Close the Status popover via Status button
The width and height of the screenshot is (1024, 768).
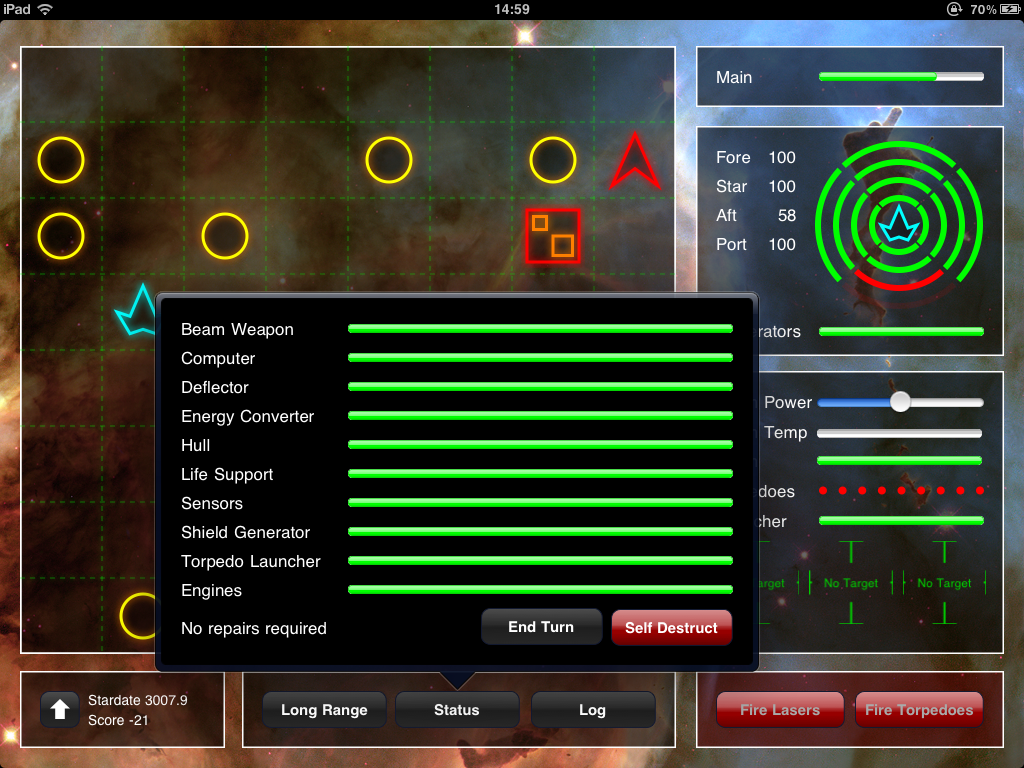click(457, 710)
